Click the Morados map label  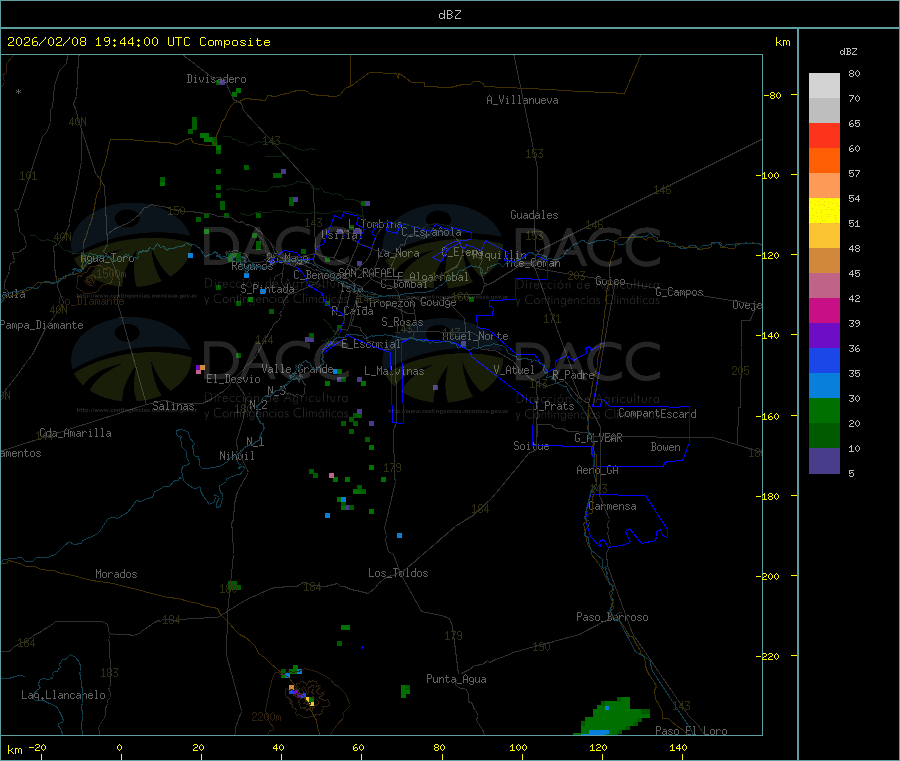116,574
